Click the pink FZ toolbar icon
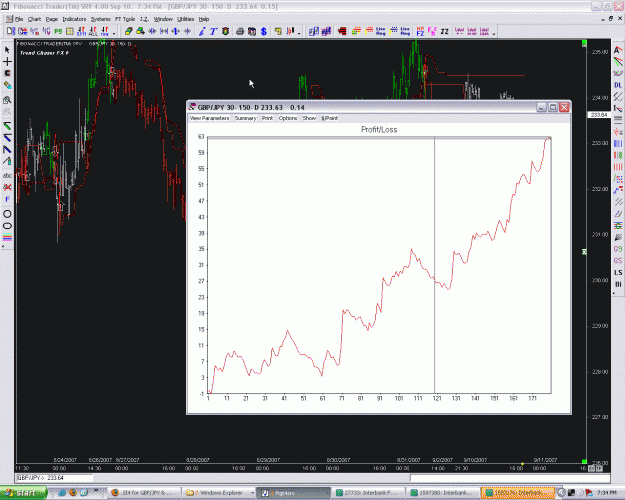The height and width of the screenshot is (500, 625). pos(432,31)
